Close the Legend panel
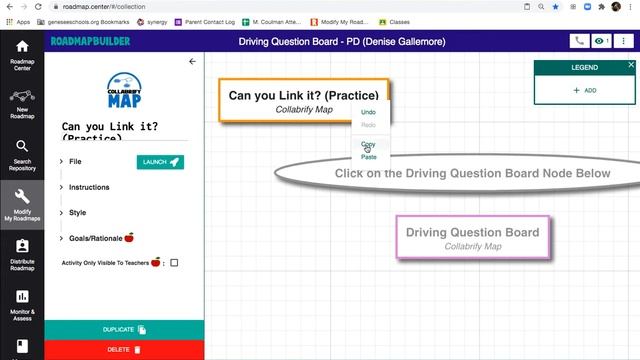Image resolution: width=640 pixels, height=360 pixels. 631,64
